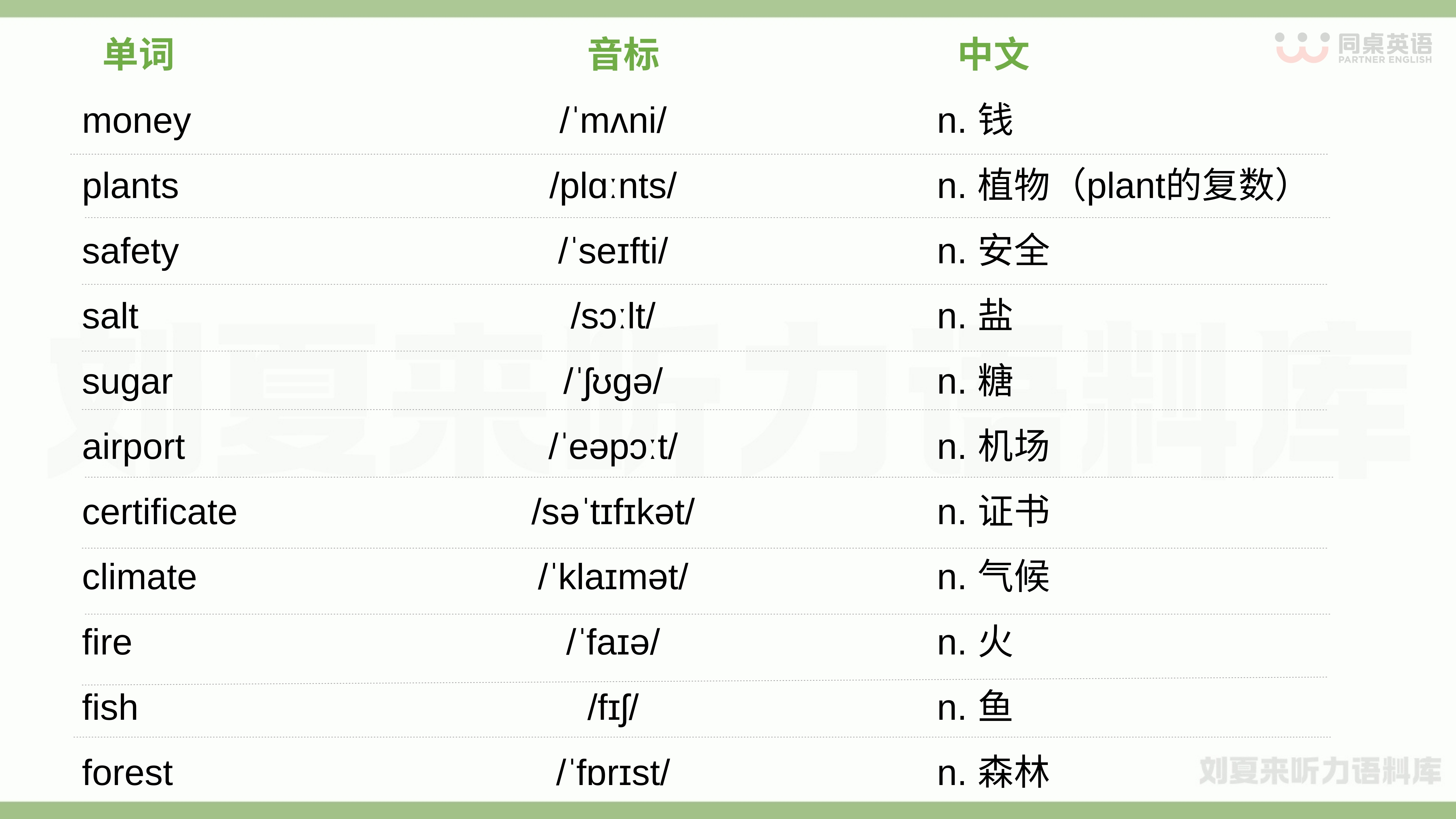Click the word "fish"
This screenshot has width=1456, height=819.
point(110,708)
